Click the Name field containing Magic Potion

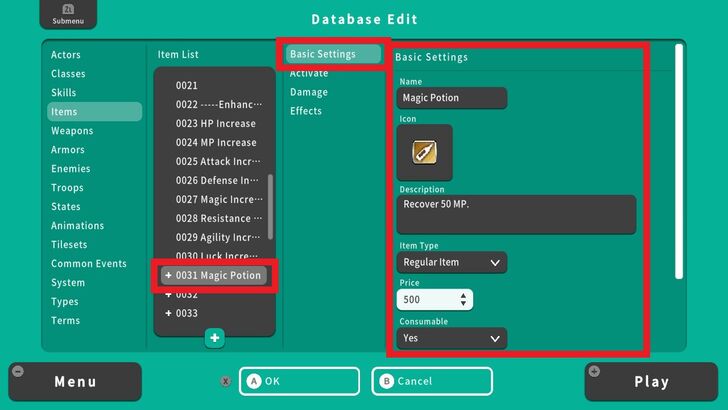[x=451, y=98]
